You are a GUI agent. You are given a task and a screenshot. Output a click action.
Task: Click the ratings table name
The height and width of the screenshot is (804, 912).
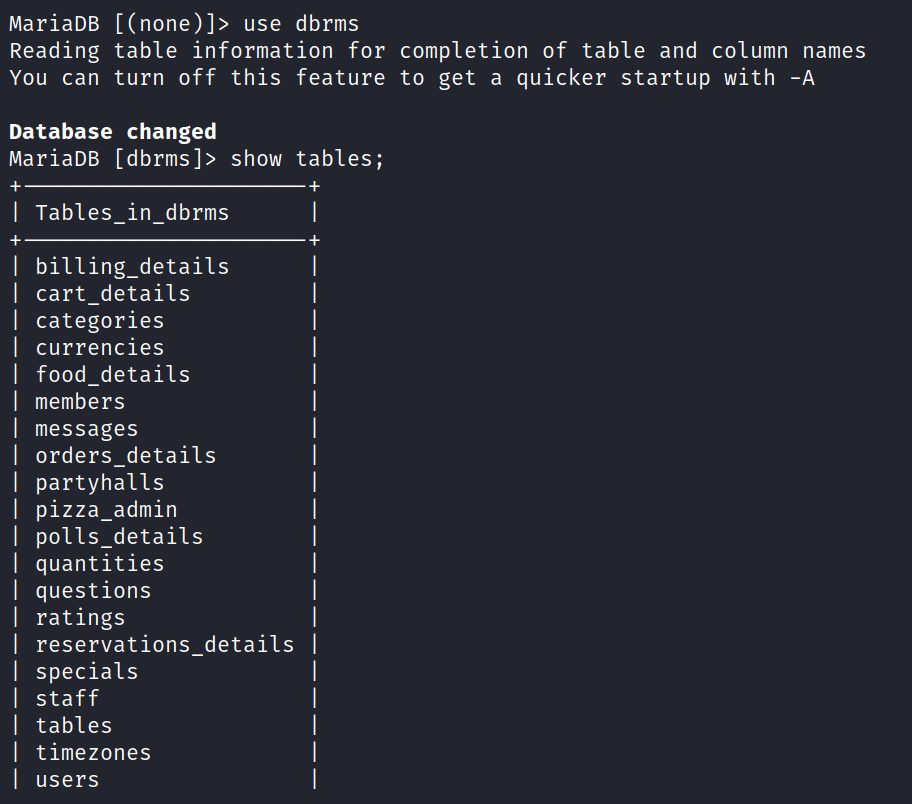pyautogui.click(x=80, y=618)
